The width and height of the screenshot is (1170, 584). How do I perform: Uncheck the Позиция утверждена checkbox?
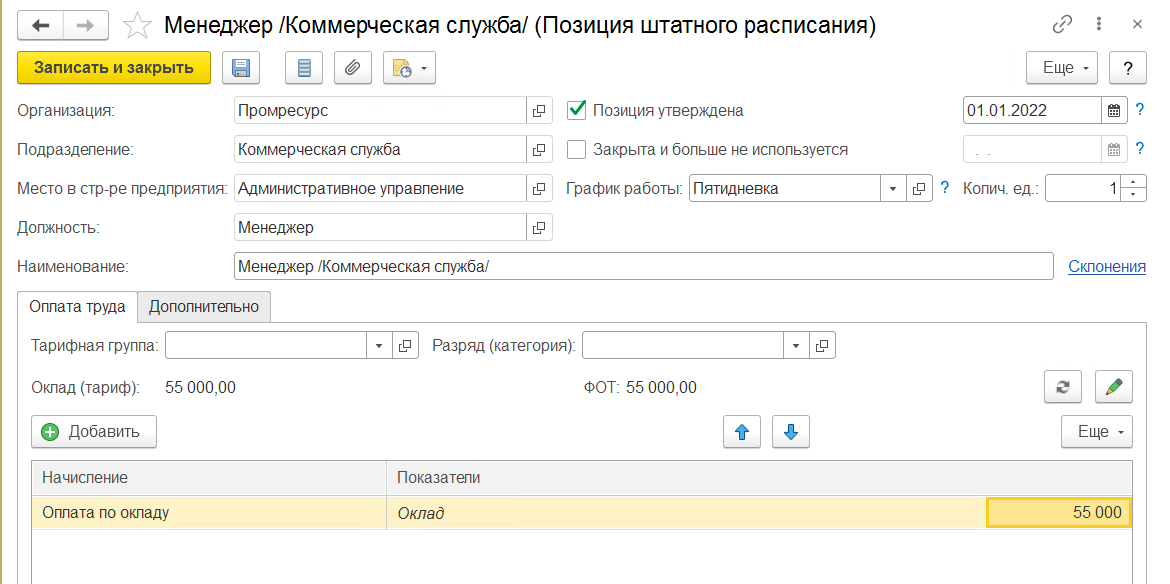coord(576,110)
